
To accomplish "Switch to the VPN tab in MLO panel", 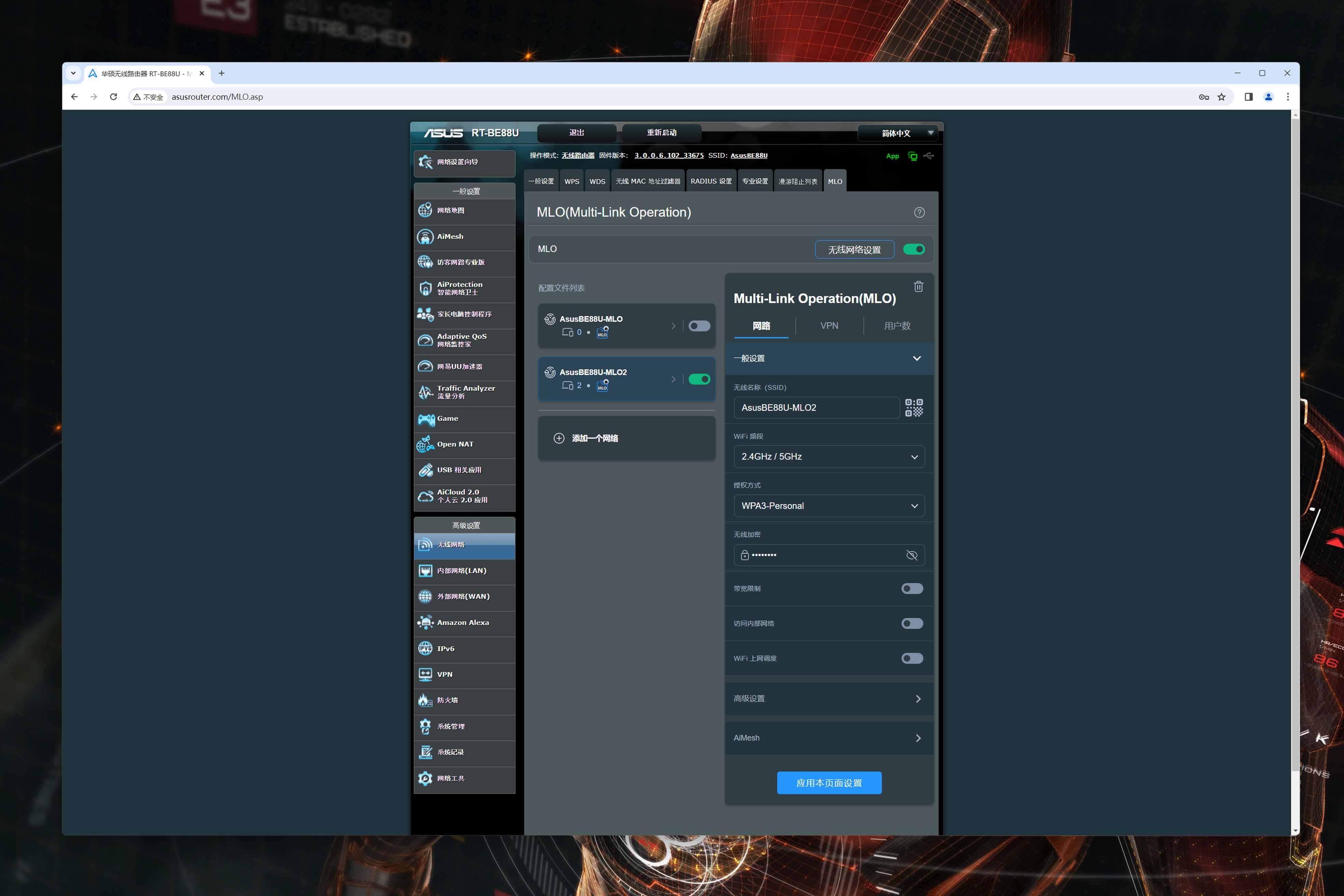I will [x=829, y=326].
